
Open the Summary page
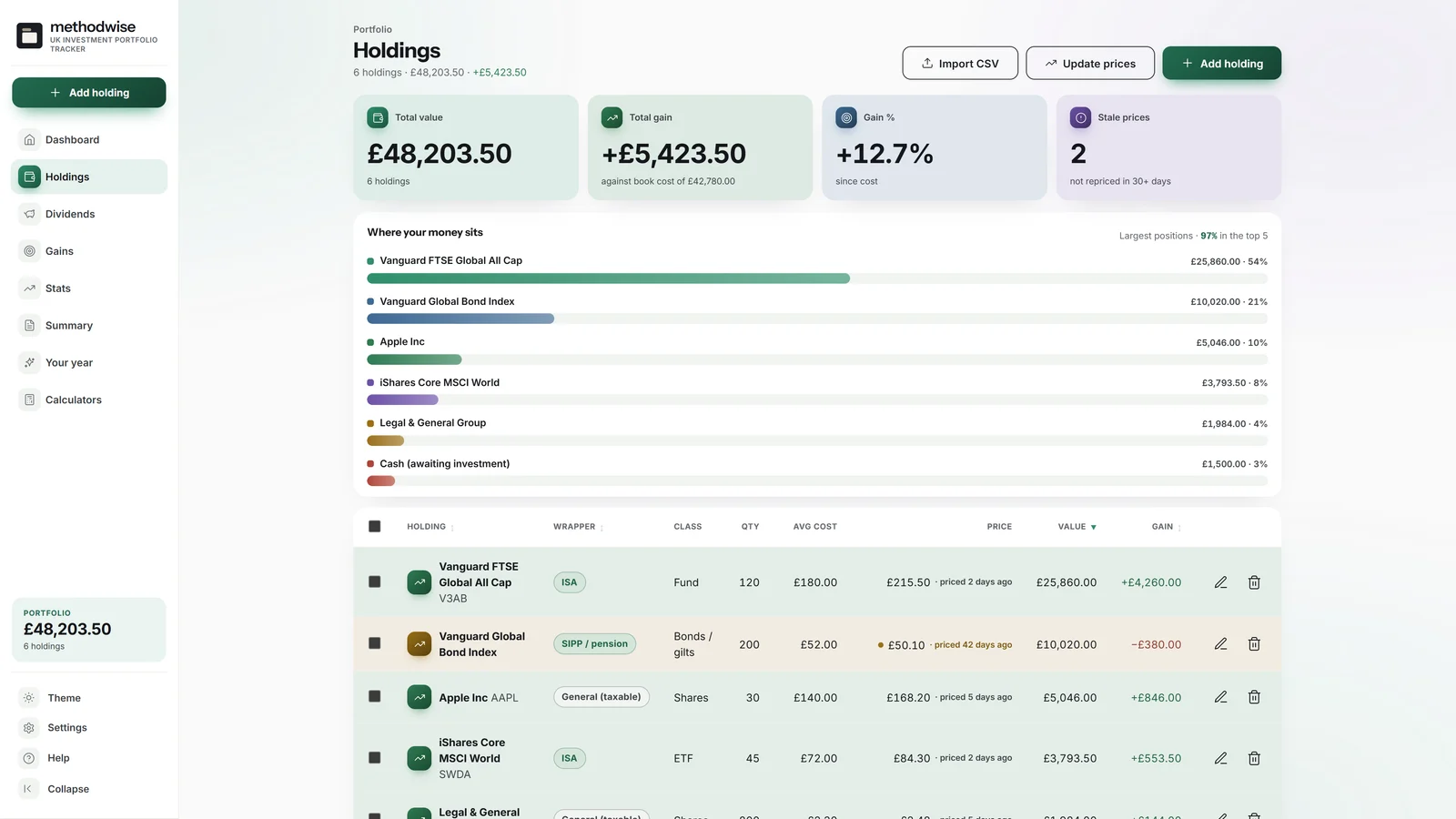tap(89, 326)
